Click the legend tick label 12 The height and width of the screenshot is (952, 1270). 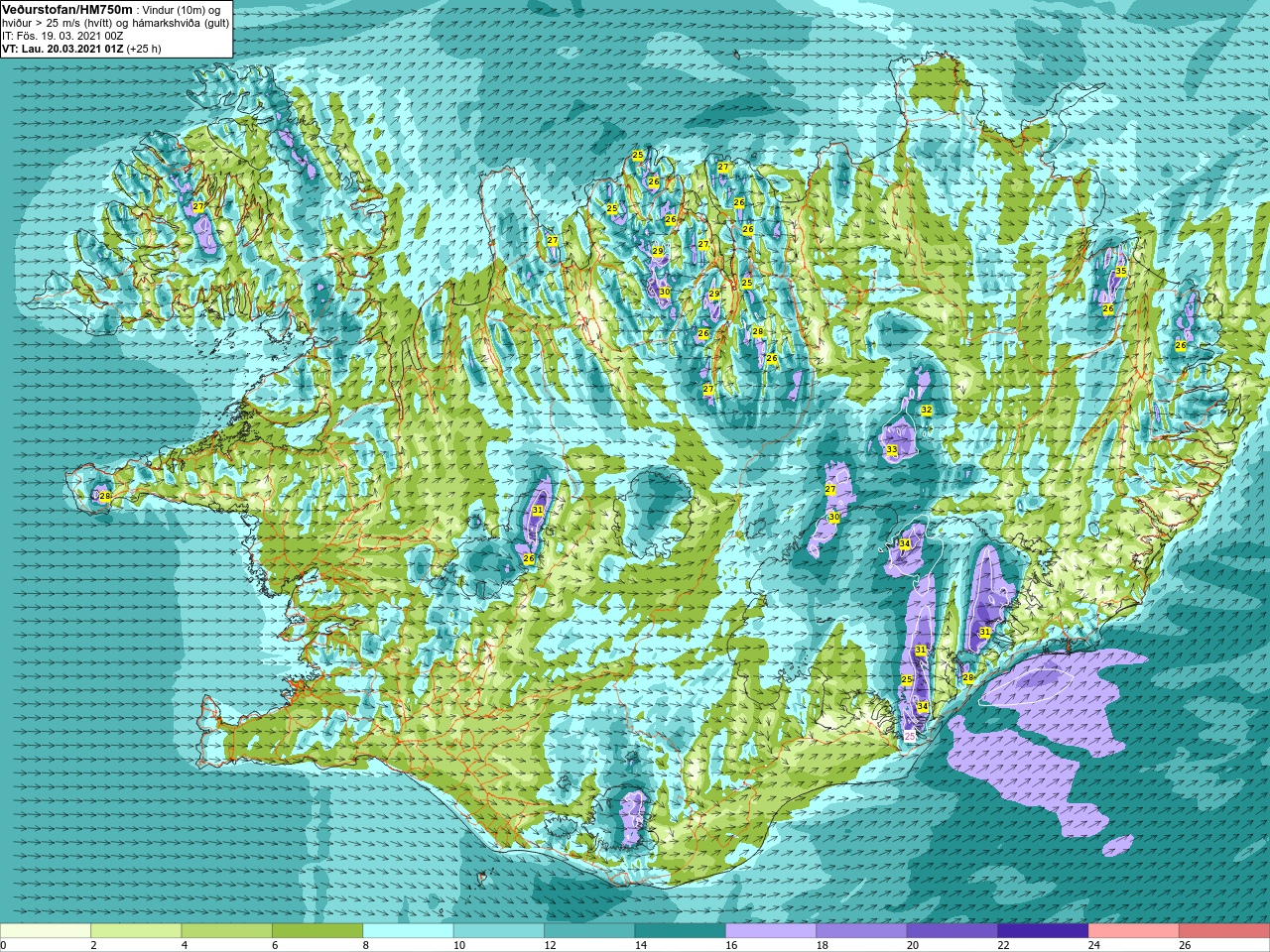(x=550, y=945)
